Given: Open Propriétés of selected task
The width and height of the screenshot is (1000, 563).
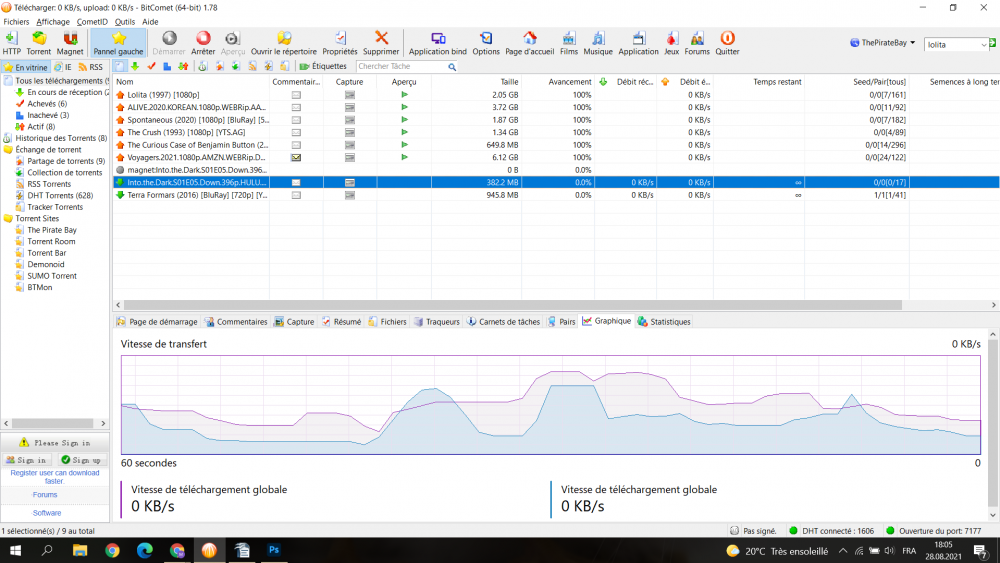Looking at the screenshot, I should coord(339,43).
